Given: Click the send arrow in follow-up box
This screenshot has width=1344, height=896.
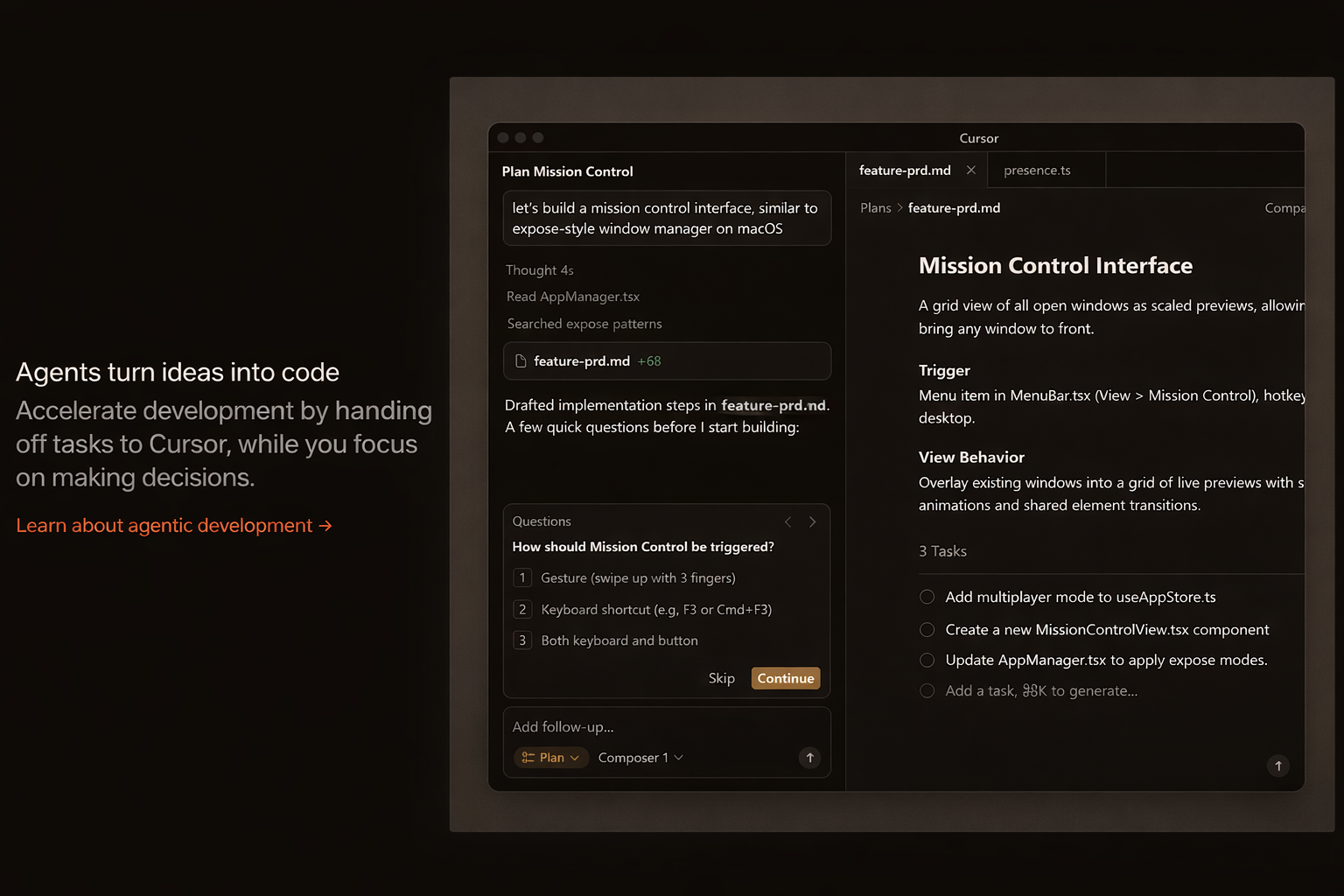Looking at the screenshot, I should click(809, 758).
